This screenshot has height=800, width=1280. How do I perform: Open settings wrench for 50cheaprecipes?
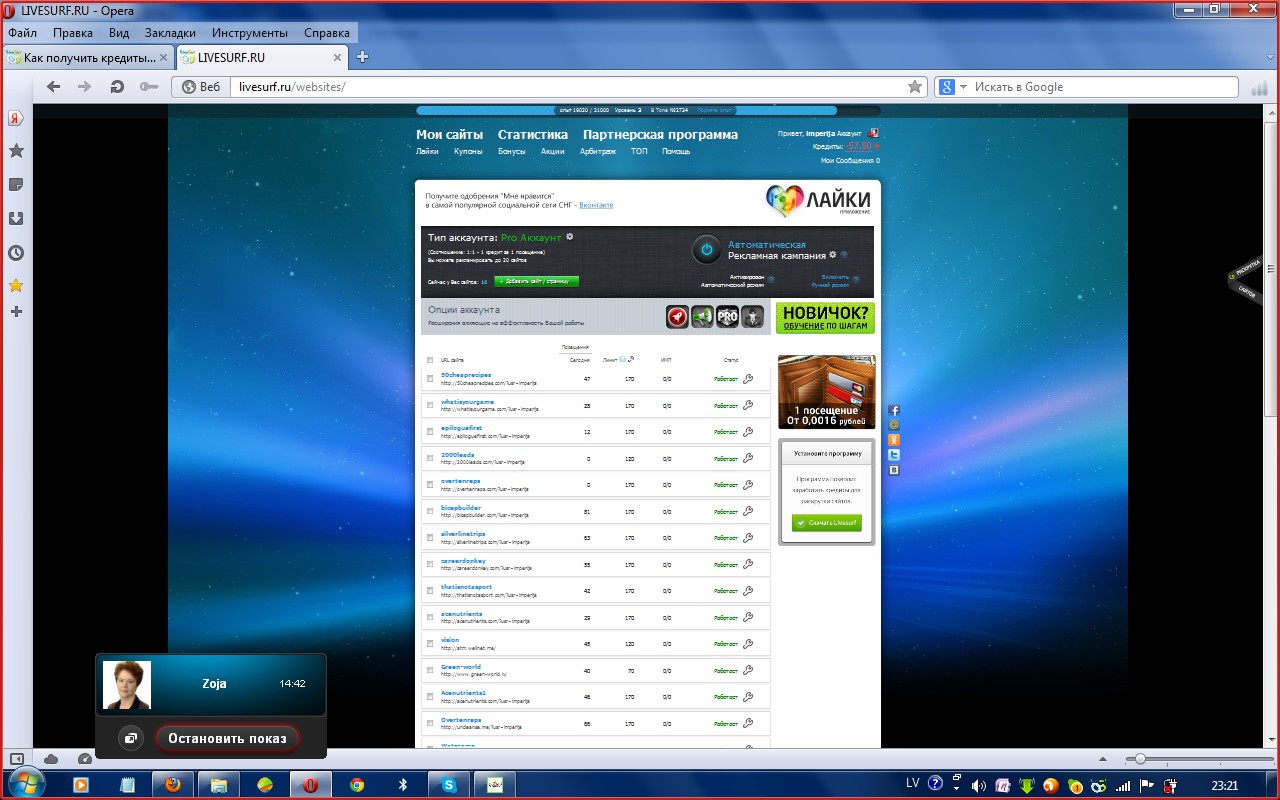[x=748, y=378]
